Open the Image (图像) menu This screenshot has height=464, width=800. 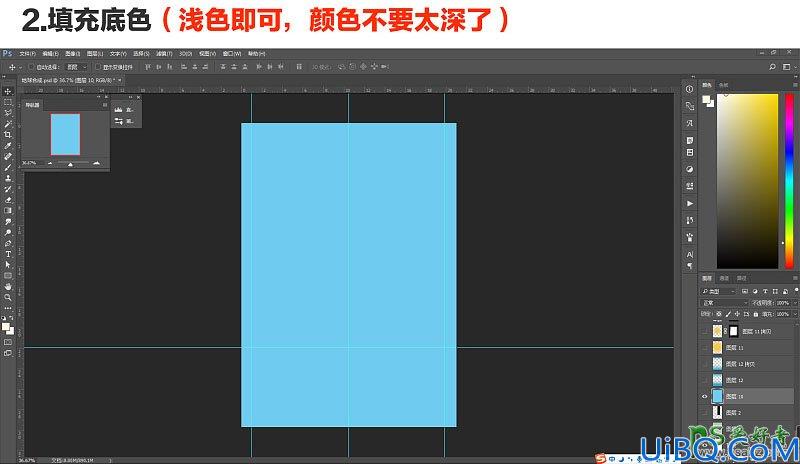(x=72, y=54)
